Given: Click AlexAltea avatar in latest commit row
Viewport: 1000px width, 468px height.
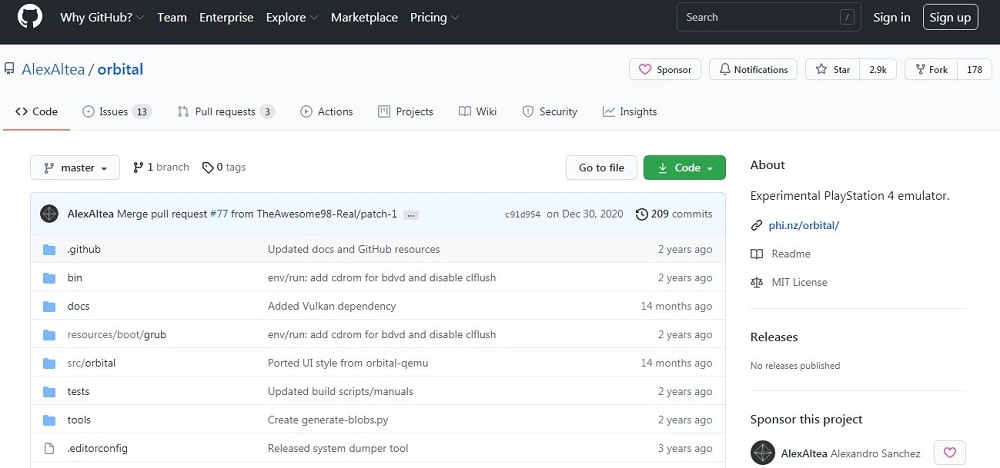Looking at the screenshot, I should [49, 214].
